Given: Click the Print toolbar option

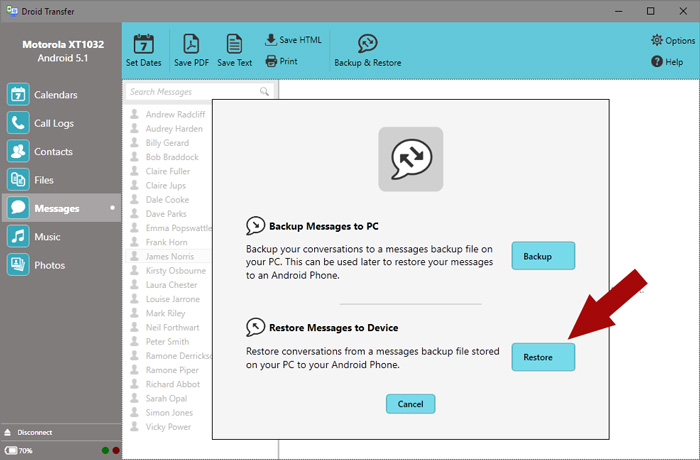Looking at the screenshot, I should (x=281, y=61).
